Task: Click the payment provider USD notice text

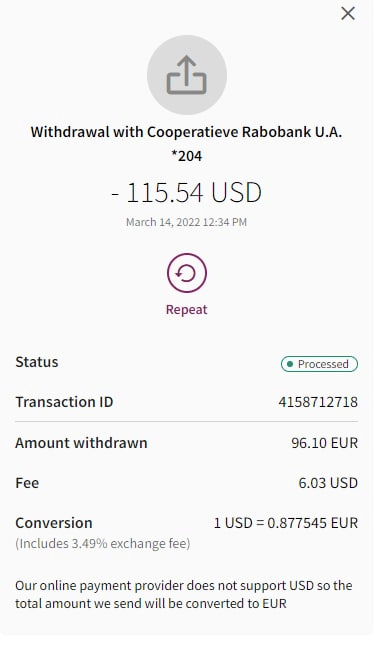Action: tap(184, 594)
